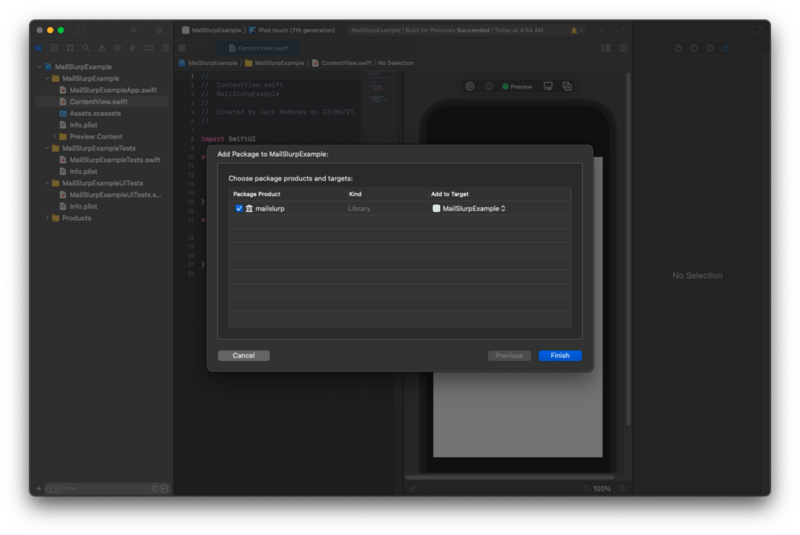The width and height of the screenshot is (800, 535).
Task: Click the add plus button in navigator
Action: coord(38,489)
